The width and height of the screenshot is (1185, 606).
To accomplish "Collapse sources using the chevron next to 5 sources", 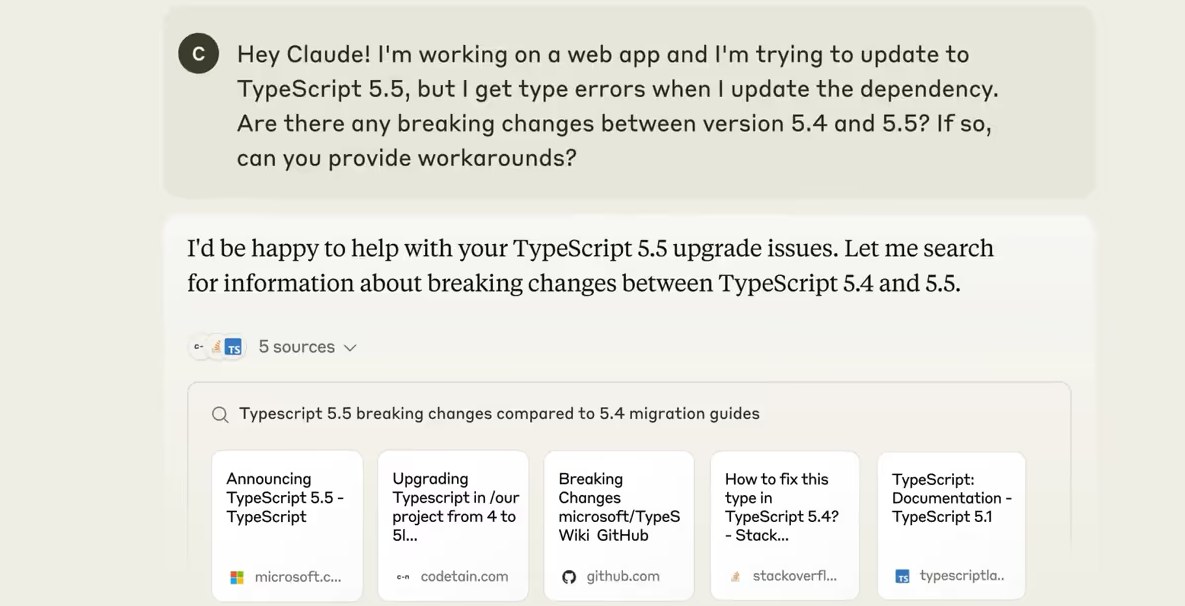I will point(350,348).
